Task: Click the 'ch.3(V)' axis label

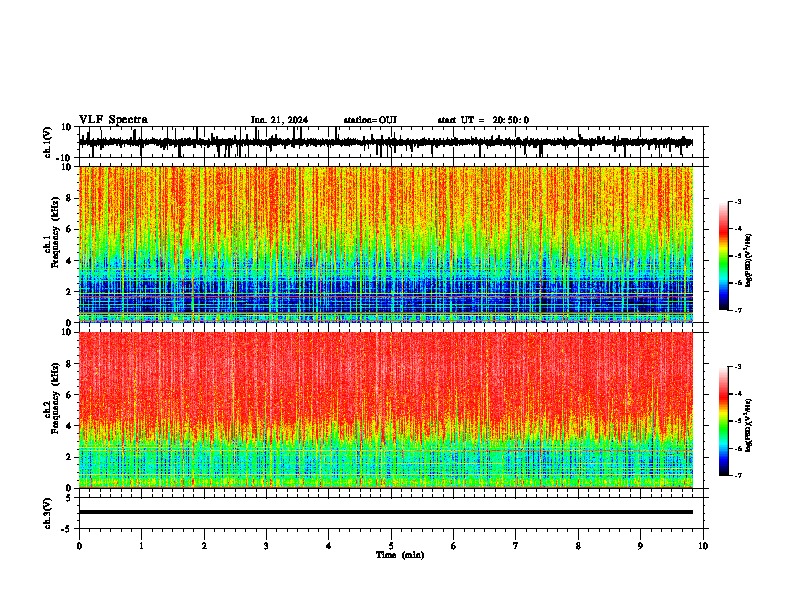Action: (x=48, y=514)
